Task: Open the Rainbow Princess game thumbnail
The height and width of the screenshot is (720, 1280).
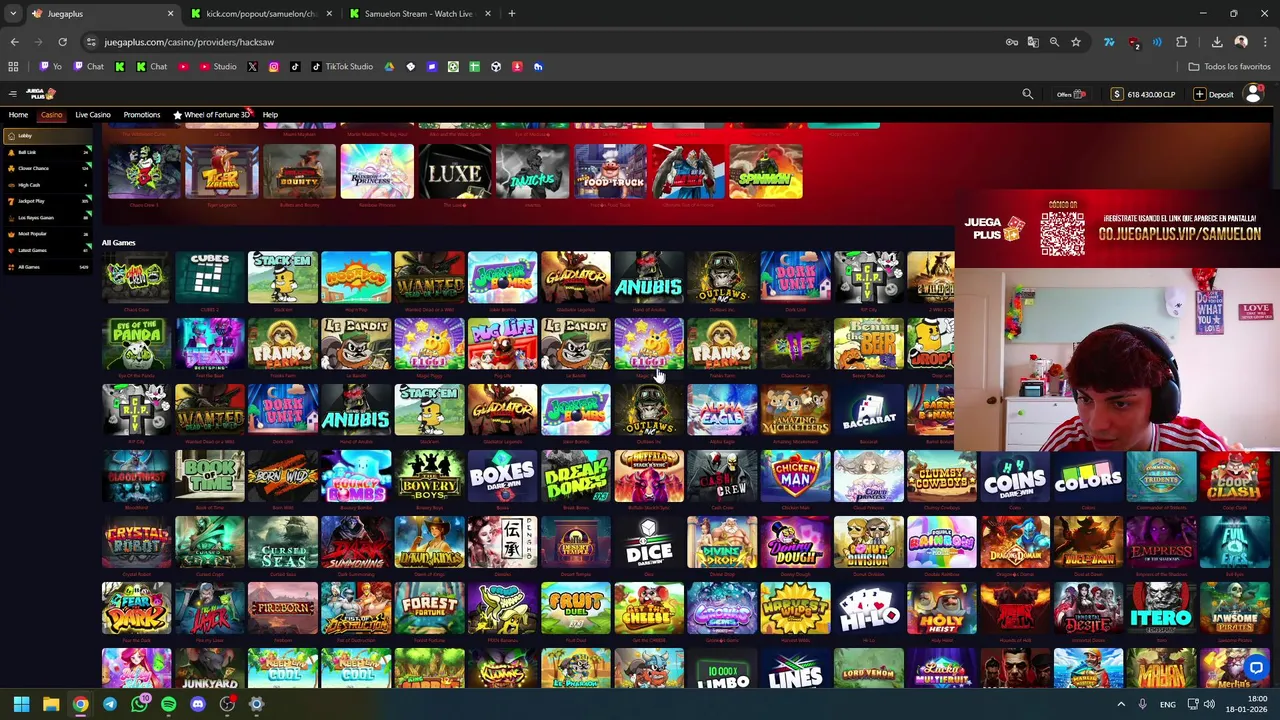Action: (x=377, y=172)
